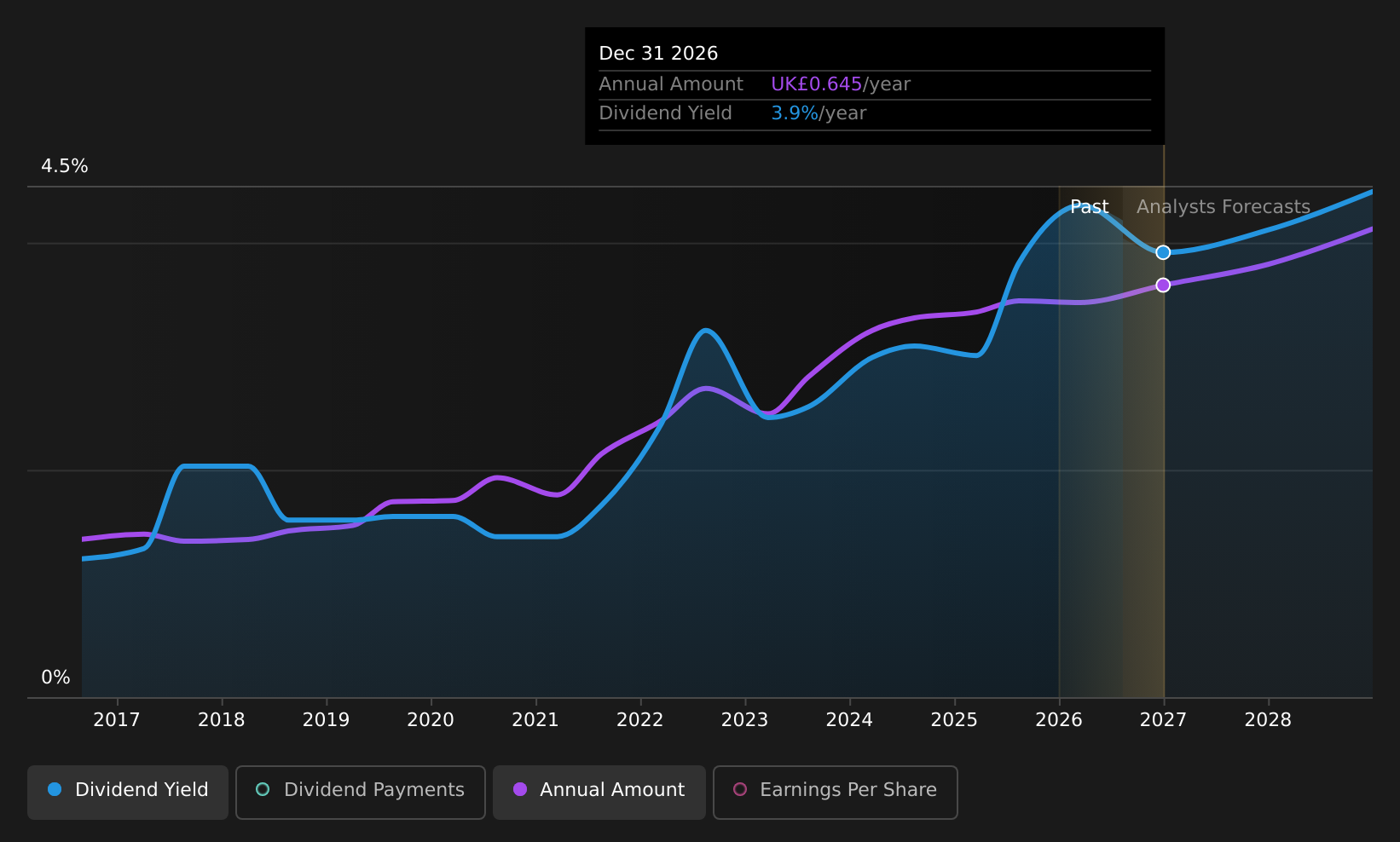Screen dimensions: 1400x842
Task: Toggle the Earnings Per Share series
Action: (x=836, y=793)
